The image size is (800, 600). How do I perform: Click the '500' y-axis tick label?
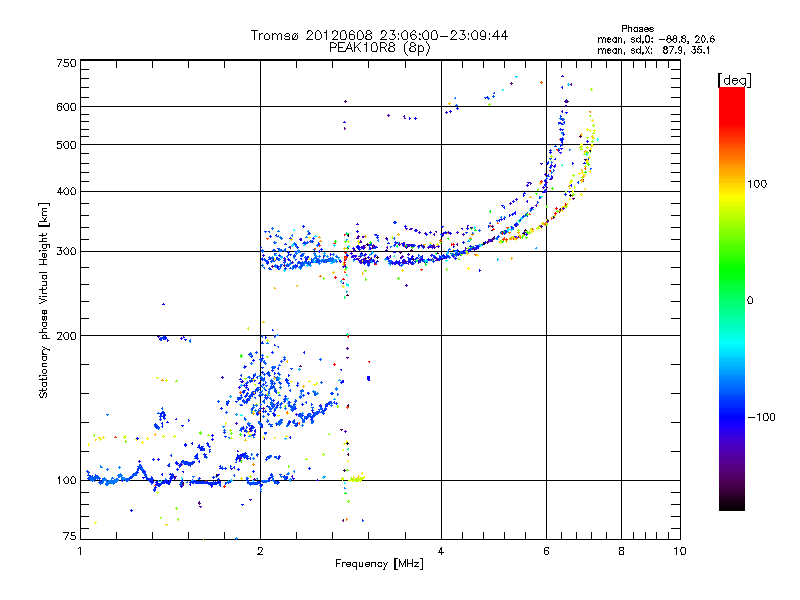coord(66,145)
